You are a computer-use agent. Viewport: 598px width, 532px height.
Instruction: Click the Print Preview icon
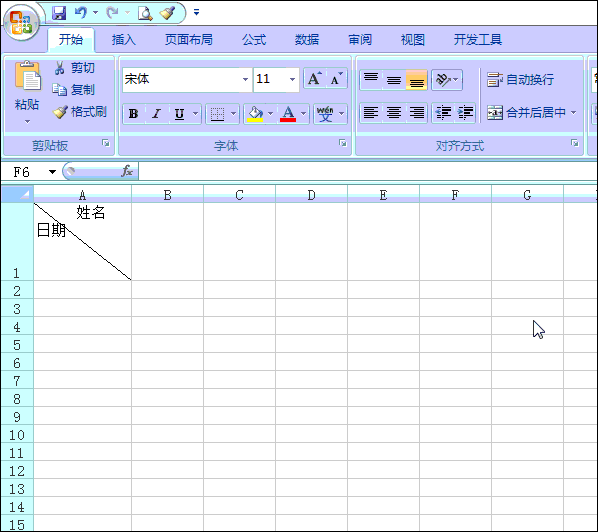tap(145, 13)
